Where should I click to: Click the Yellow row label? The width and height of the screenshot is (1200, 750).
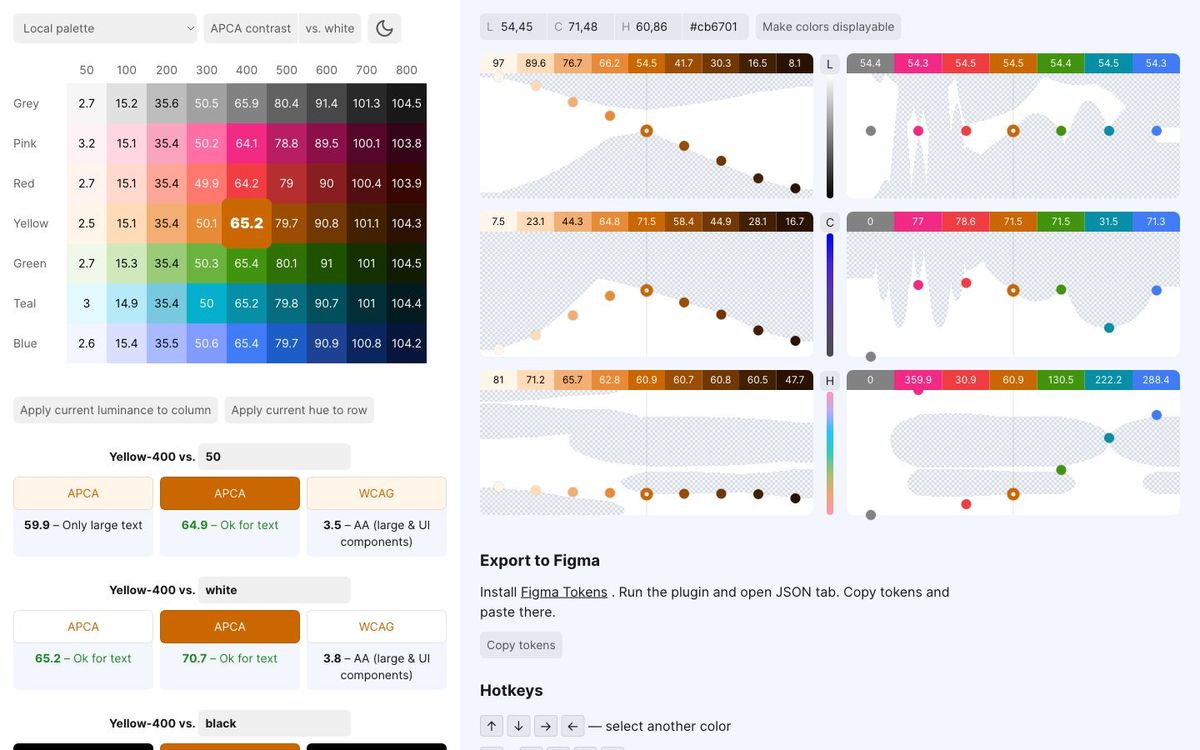[31, 223]
